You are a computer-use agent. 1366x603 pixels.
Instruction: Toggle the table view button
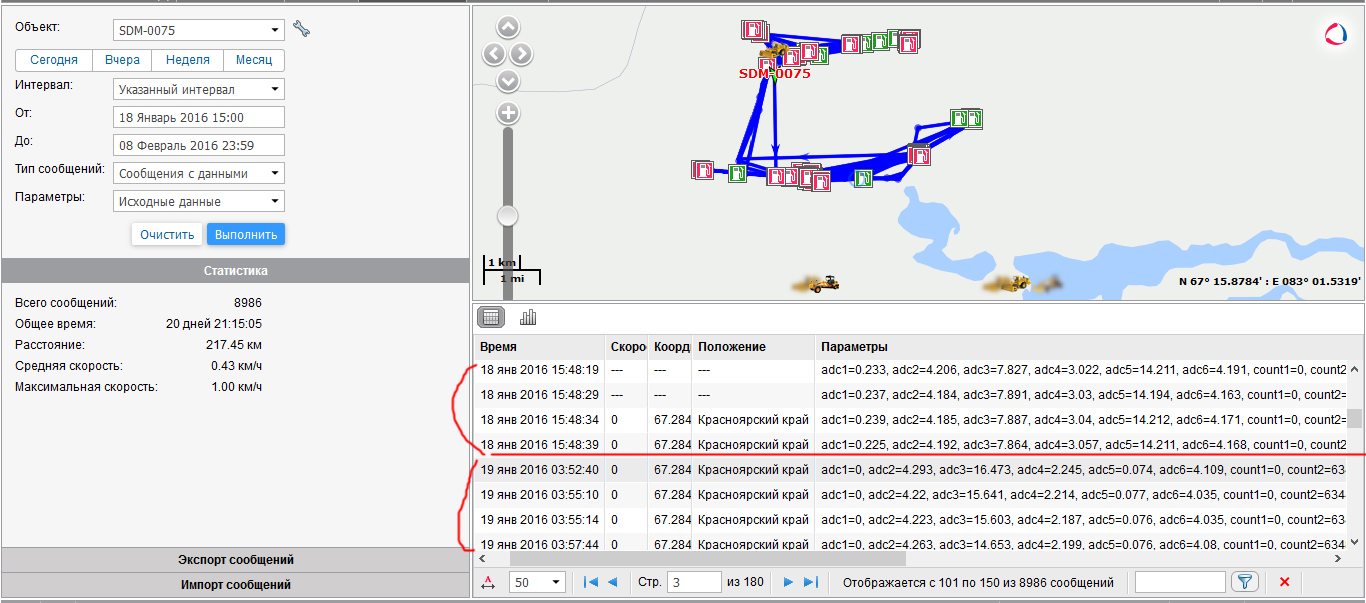pyautogui.click(x=491, y=318)
